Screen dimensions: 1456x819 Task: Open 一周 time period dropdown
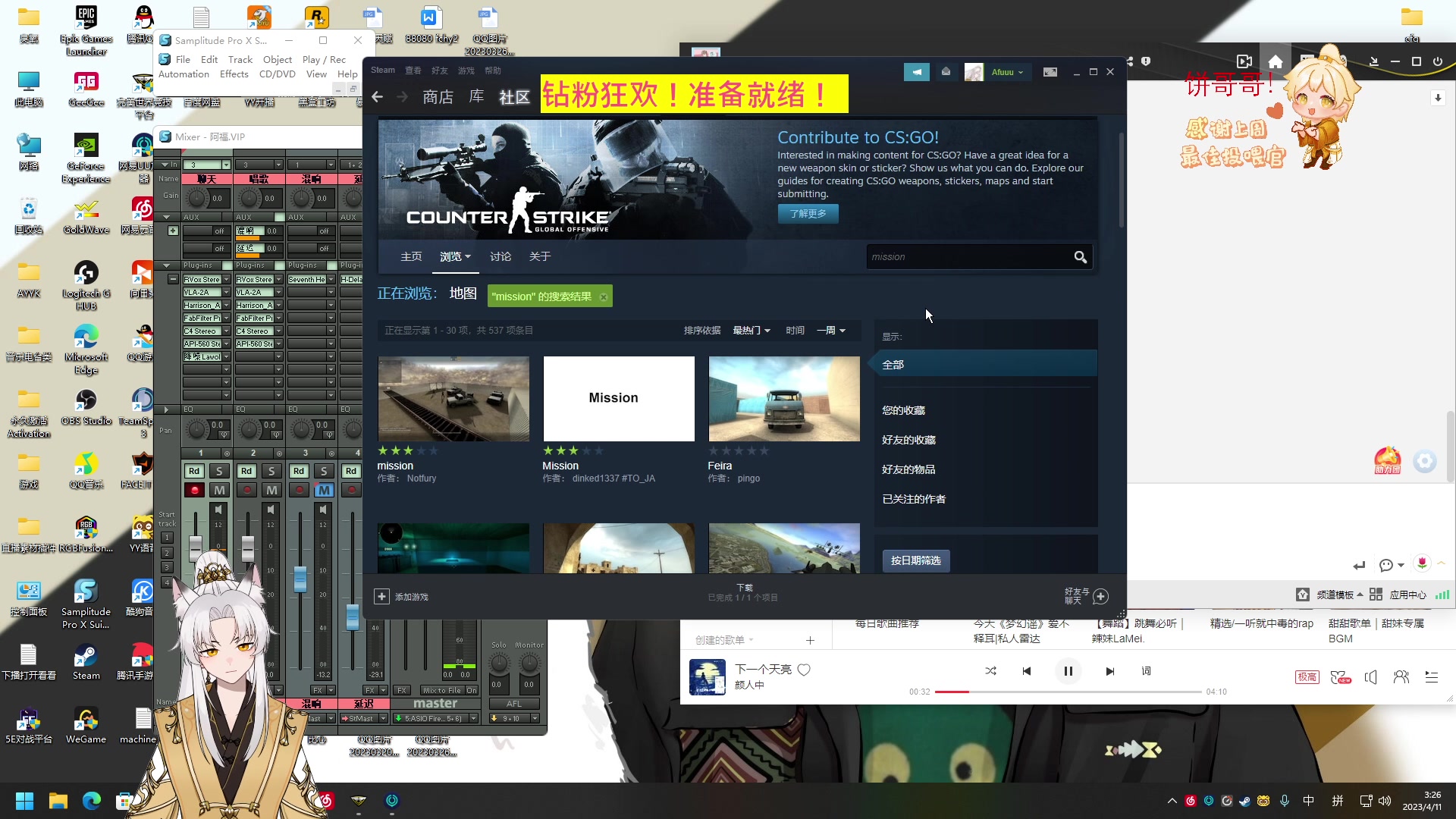830,331
